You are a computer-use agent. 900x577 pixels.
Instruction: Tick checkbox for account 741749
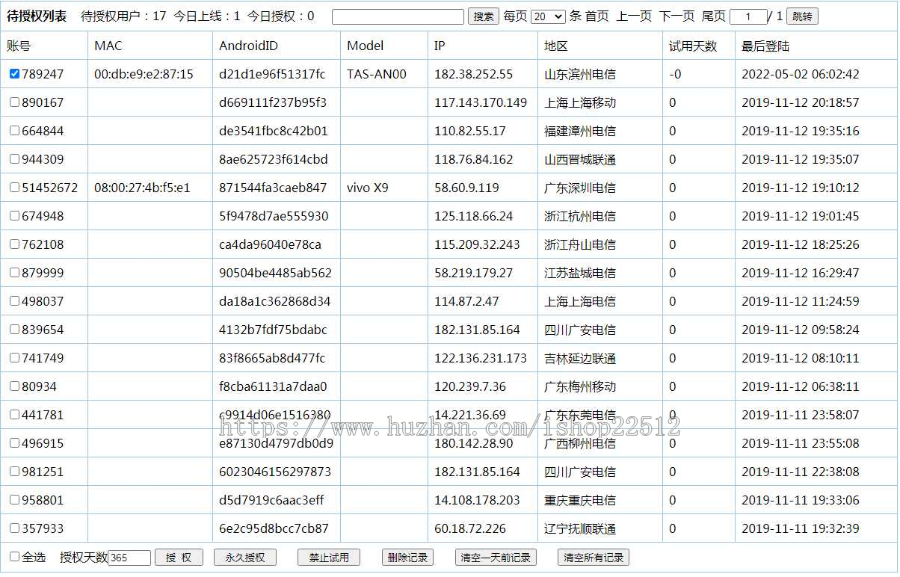pyautogui.click(x=14, y=358)
